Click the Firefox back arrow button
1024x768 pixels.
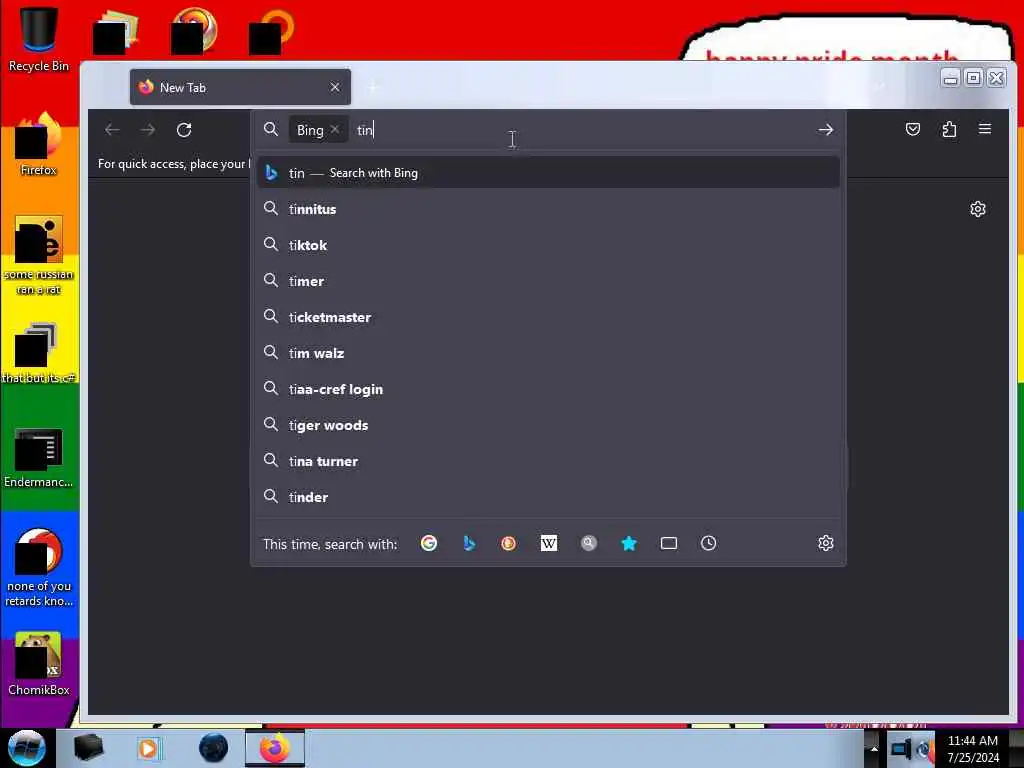coord(112,130)
